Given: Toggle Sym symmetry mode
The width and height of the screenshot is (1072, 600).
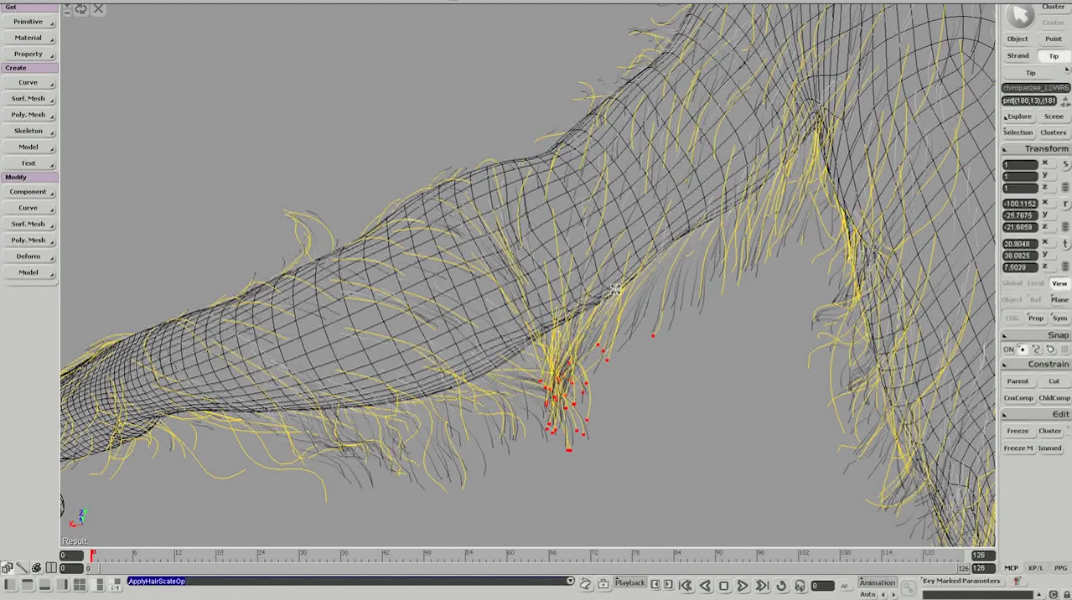Looking at the screenshot, I should (x=1059, y=318).
